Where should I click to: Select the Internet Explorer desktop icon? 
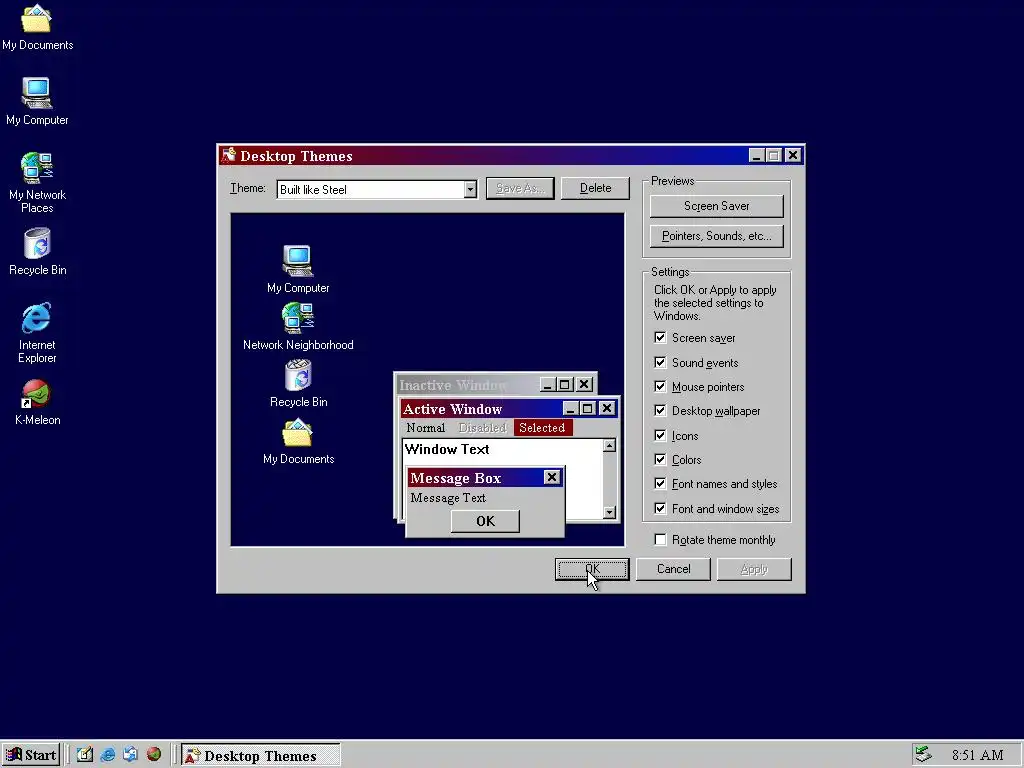37,332
